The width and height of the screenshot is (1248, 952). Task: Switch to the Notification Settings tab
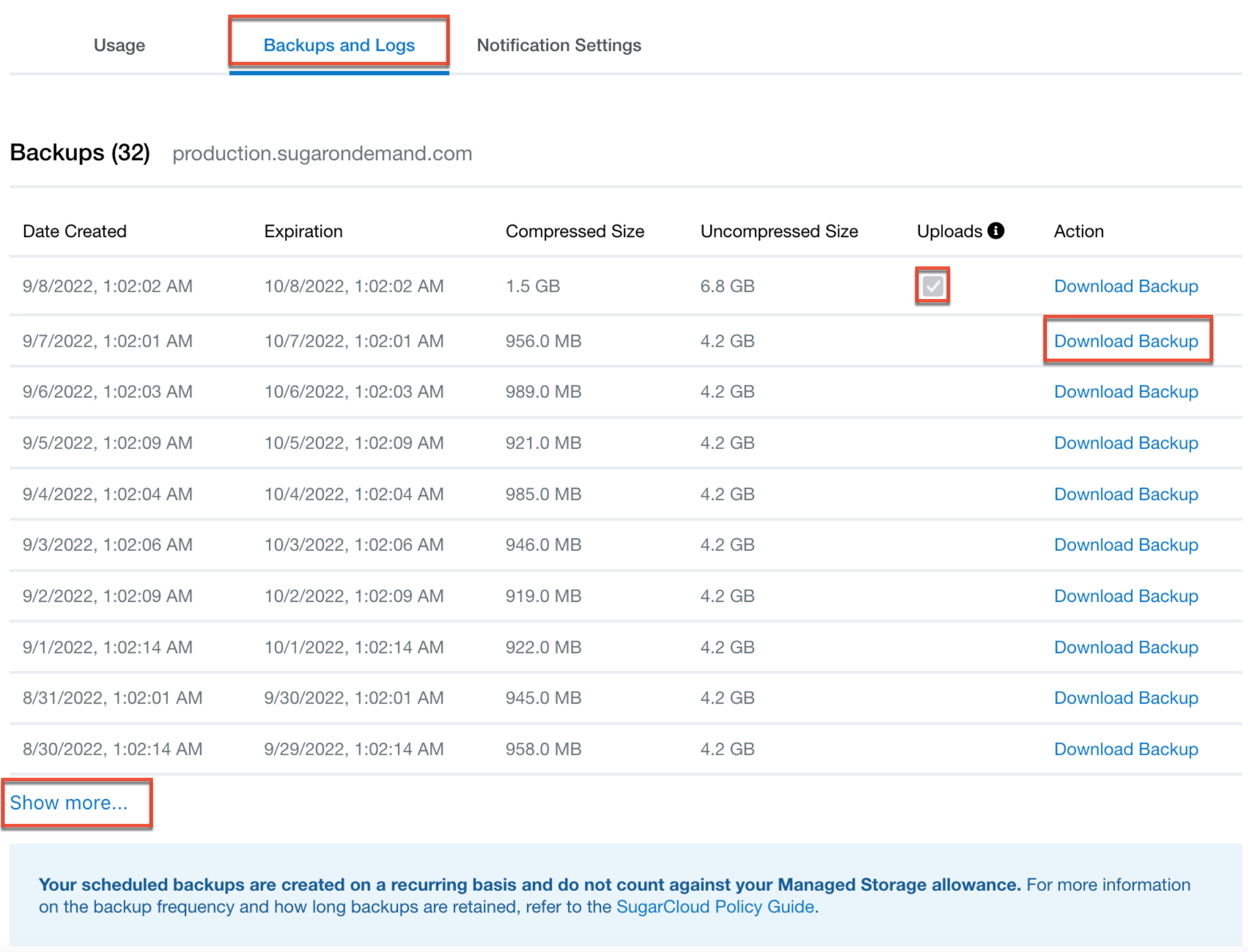[559, 46]
